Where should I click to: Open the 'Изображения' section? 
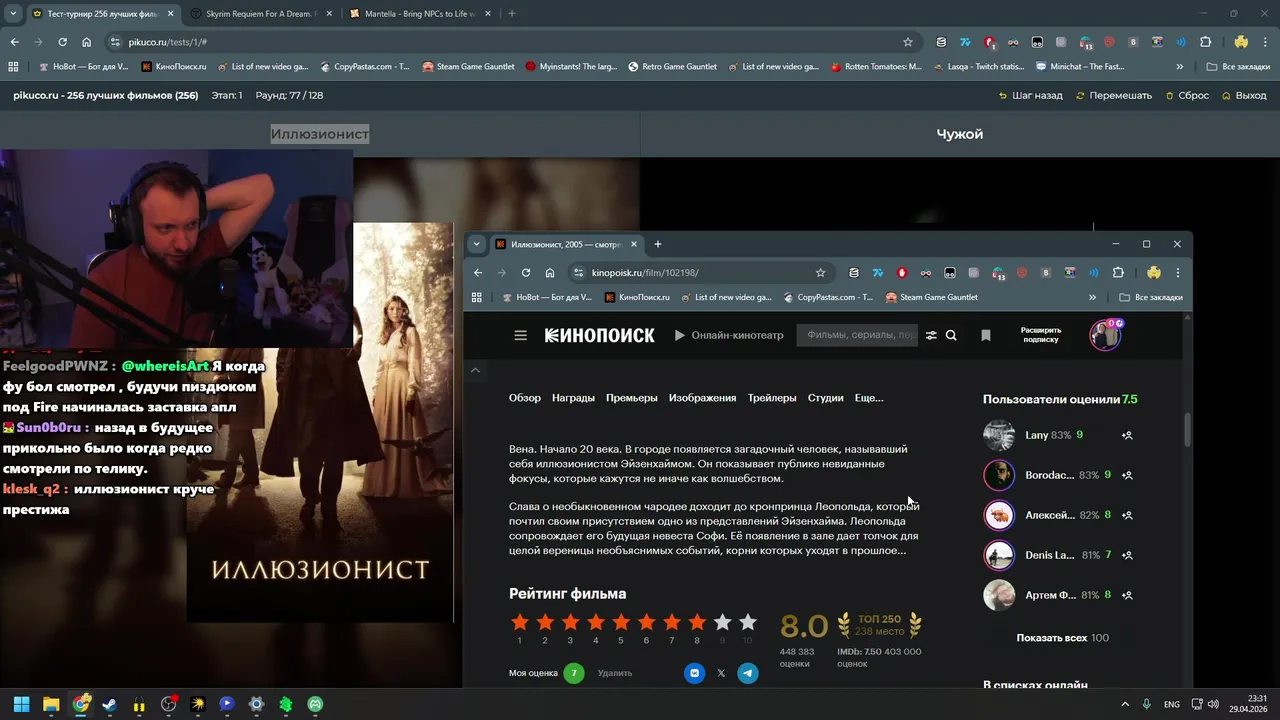[x=702, y=398]
